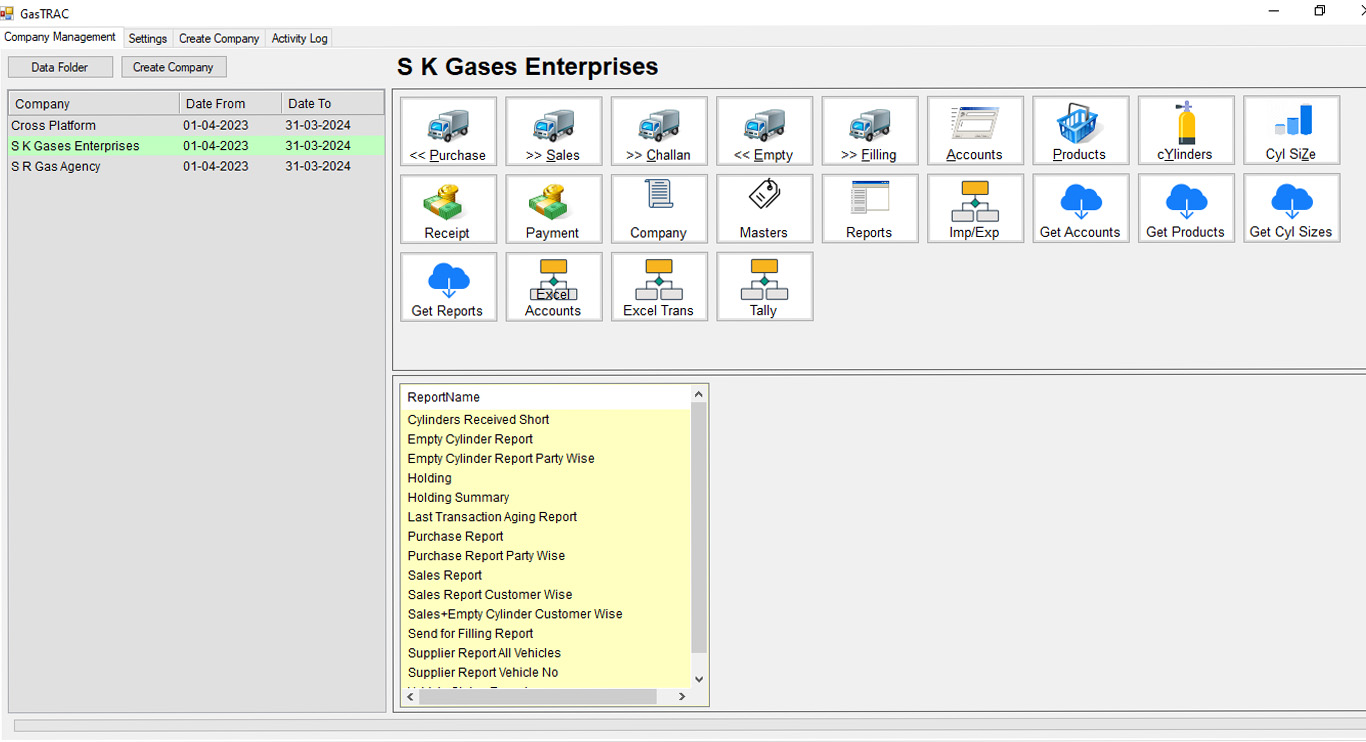
Task: Minimize the GasTRAC window
Action: (x=1274, y=11)
